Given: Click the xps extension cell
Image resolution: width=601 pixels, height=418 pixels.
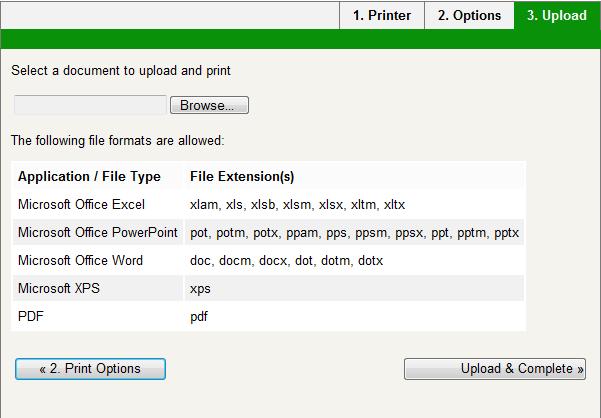Looking at the screenshot, I should click(x=355, y=288).
